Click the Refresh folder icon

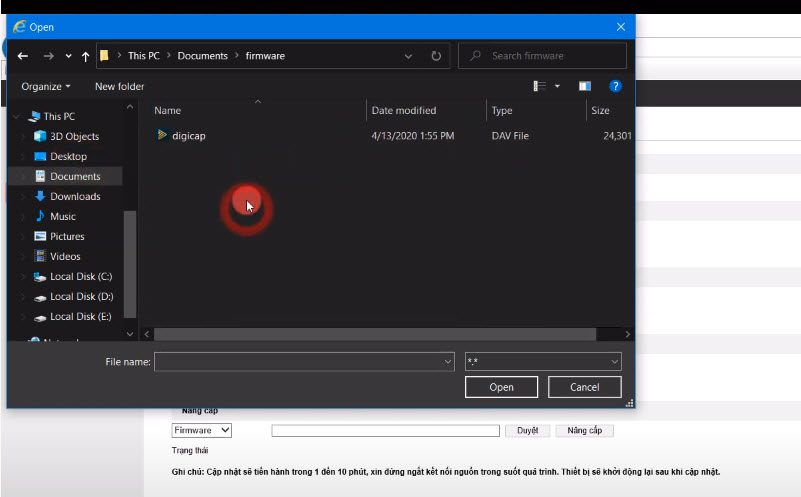point(436,56)
